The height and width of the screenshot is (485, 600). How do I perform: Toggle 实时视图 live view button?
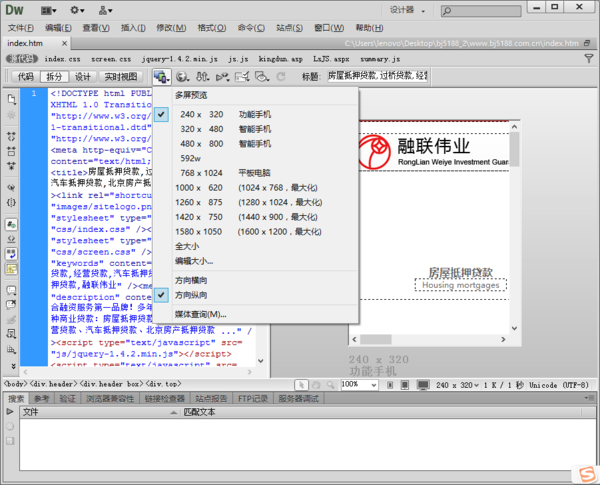(x=121, y=77)
